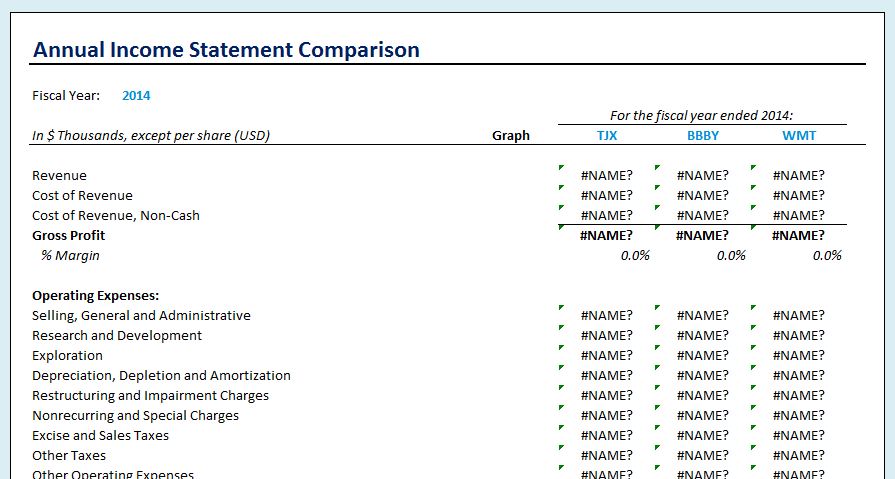Select the Annual Income Statement Comparison title
Screen dimensions: 895x479
(x=226, y=50)
